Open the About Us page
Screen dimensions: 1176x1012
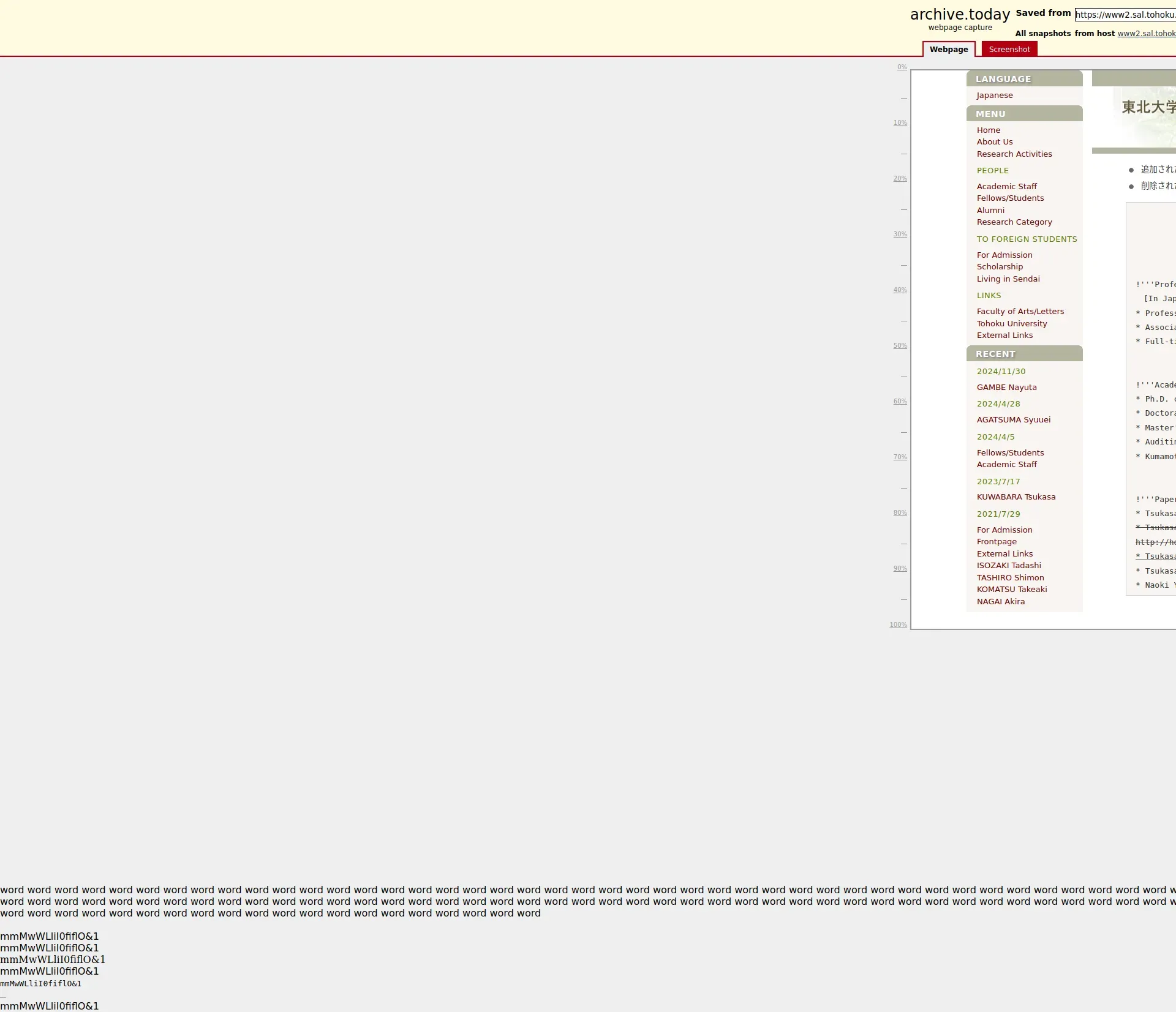tap(994, 142)
